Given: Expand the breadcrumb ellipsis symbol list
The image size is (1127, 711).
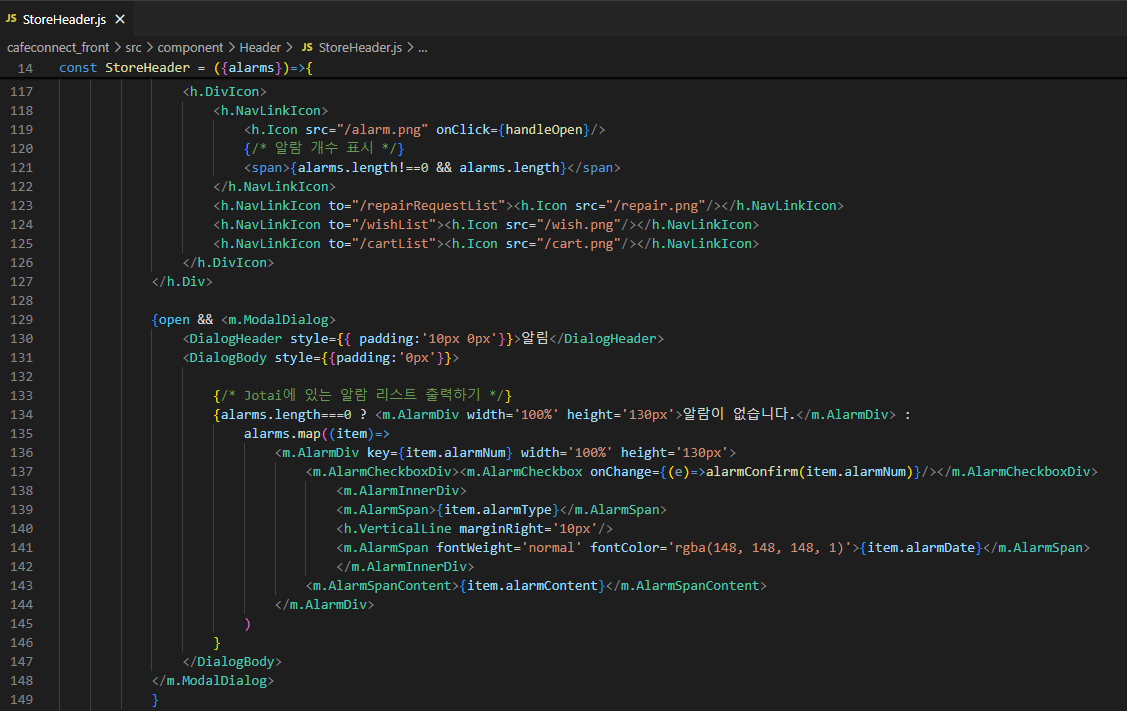Looking at the screenshot, I should tap(423, 48).
